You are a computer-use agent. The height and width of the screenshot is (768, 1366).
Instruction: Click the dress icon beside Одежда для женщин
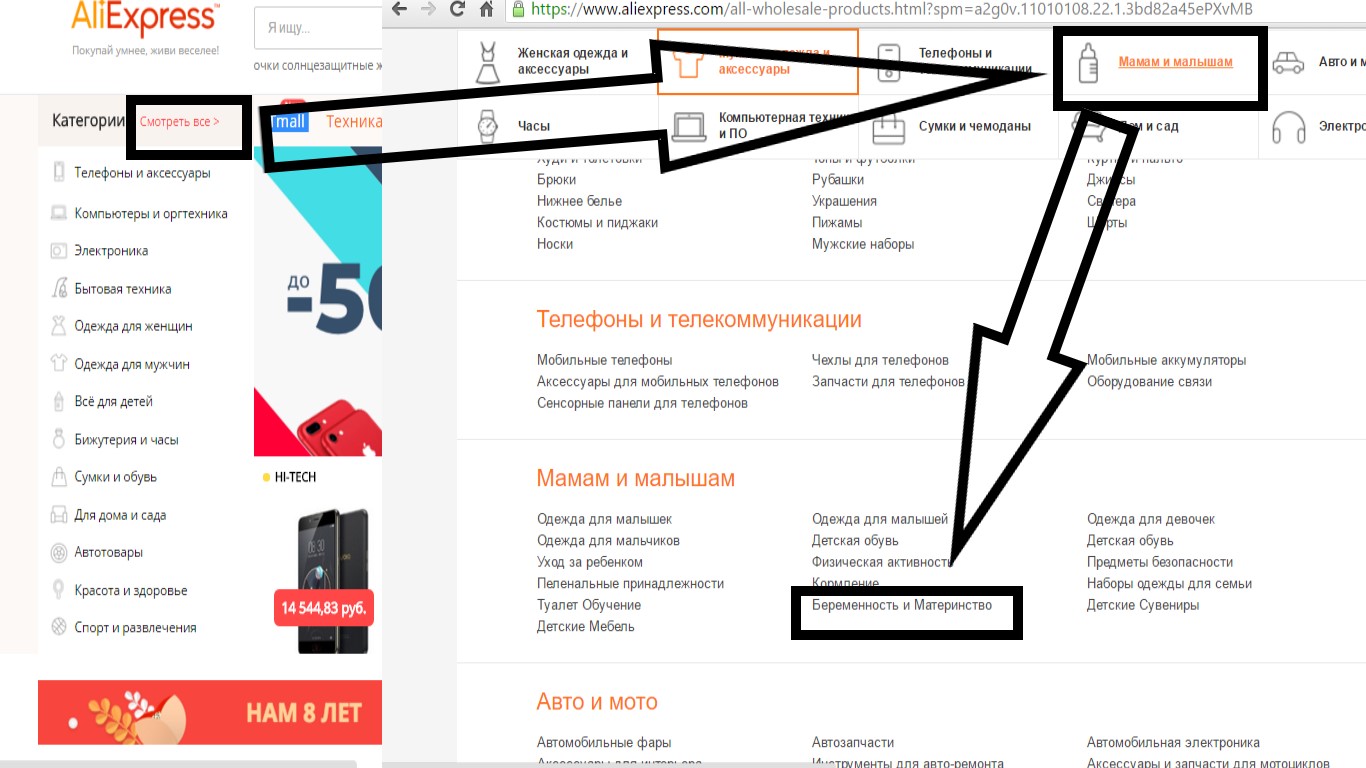click(x=59, y=326)
